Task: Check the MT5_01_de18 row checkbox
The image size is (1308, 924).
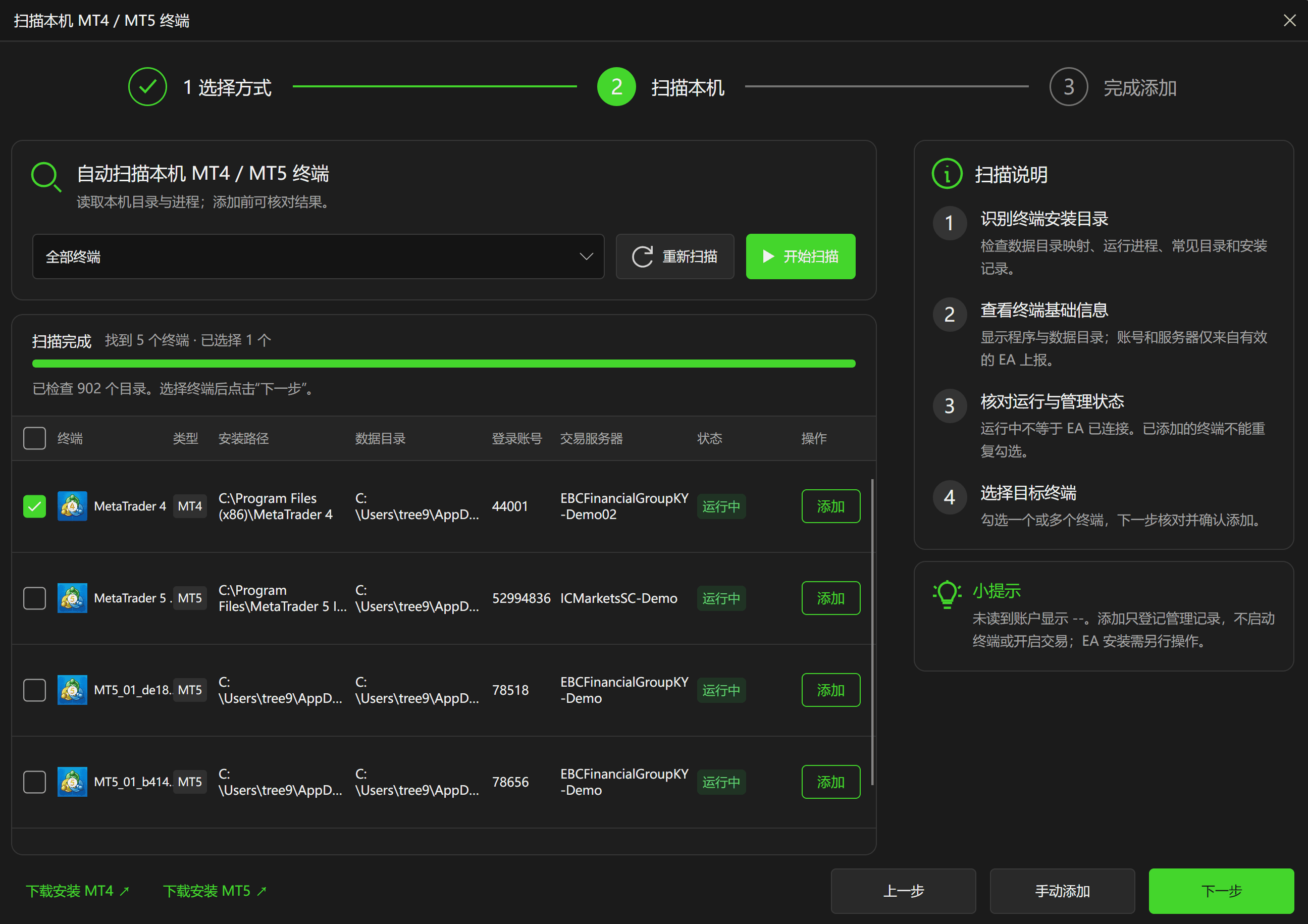Action: coord(35,690)
